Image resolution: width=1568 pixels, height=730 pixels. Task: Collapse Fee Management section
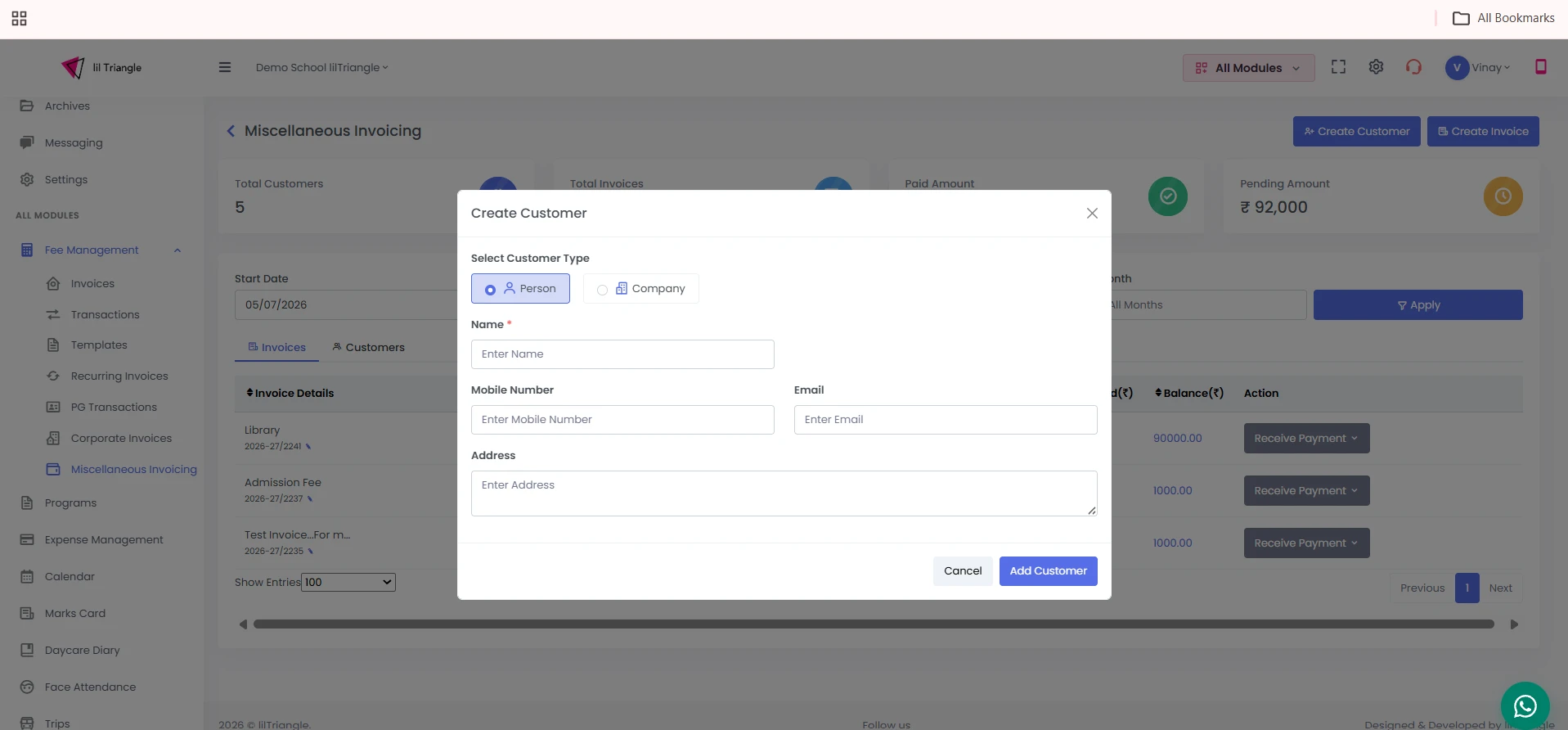pos(177,250)
